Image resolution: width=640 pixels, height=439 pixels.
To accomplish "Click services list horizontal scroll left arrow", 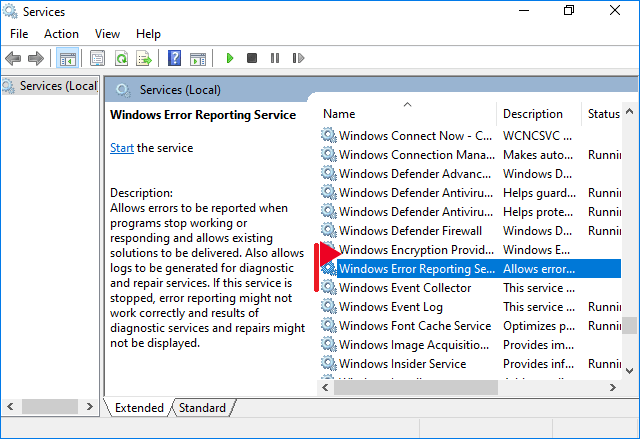I will pos(325,387).
